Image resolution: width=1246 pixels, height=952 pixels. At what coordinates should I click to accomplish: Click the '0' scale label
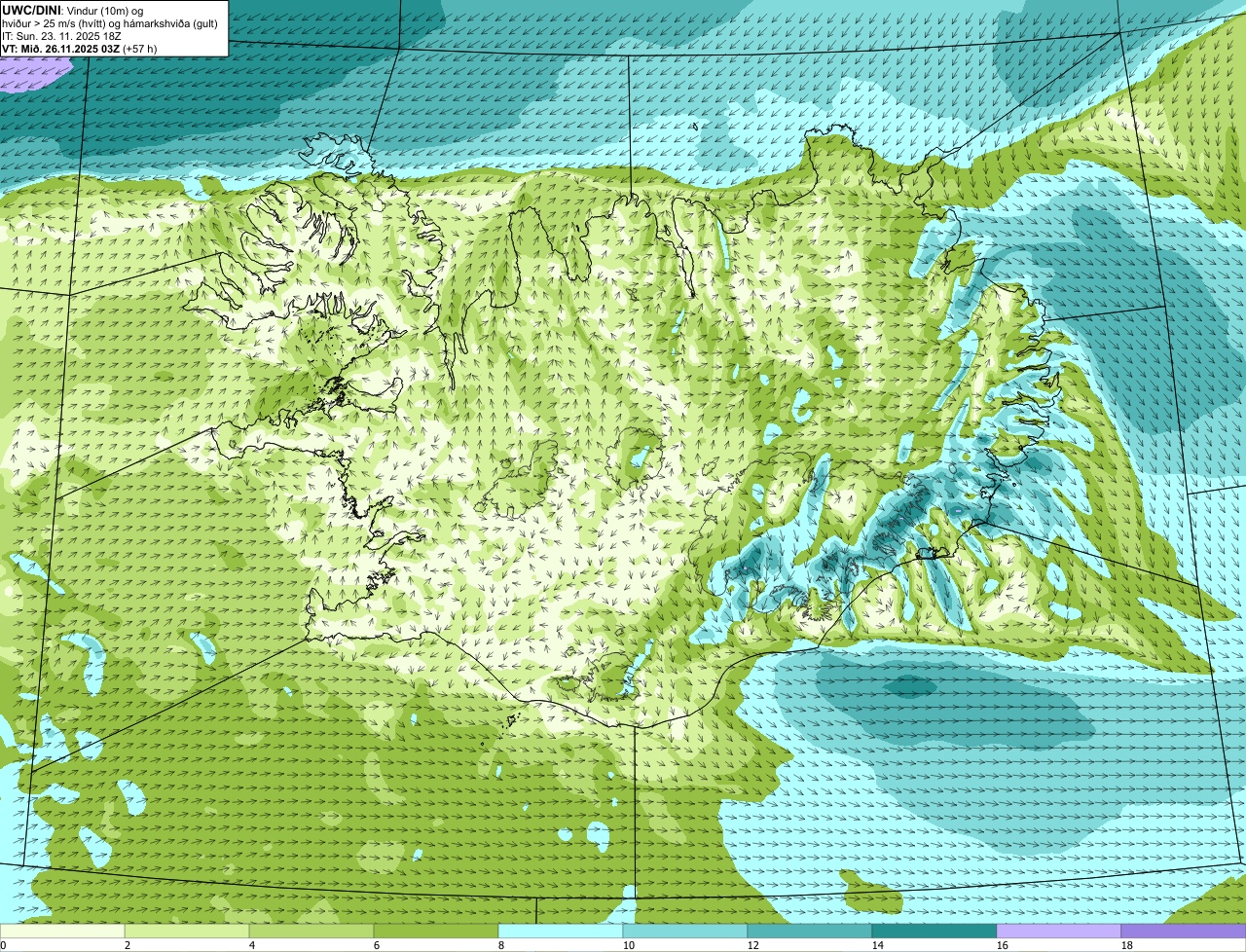3,945
